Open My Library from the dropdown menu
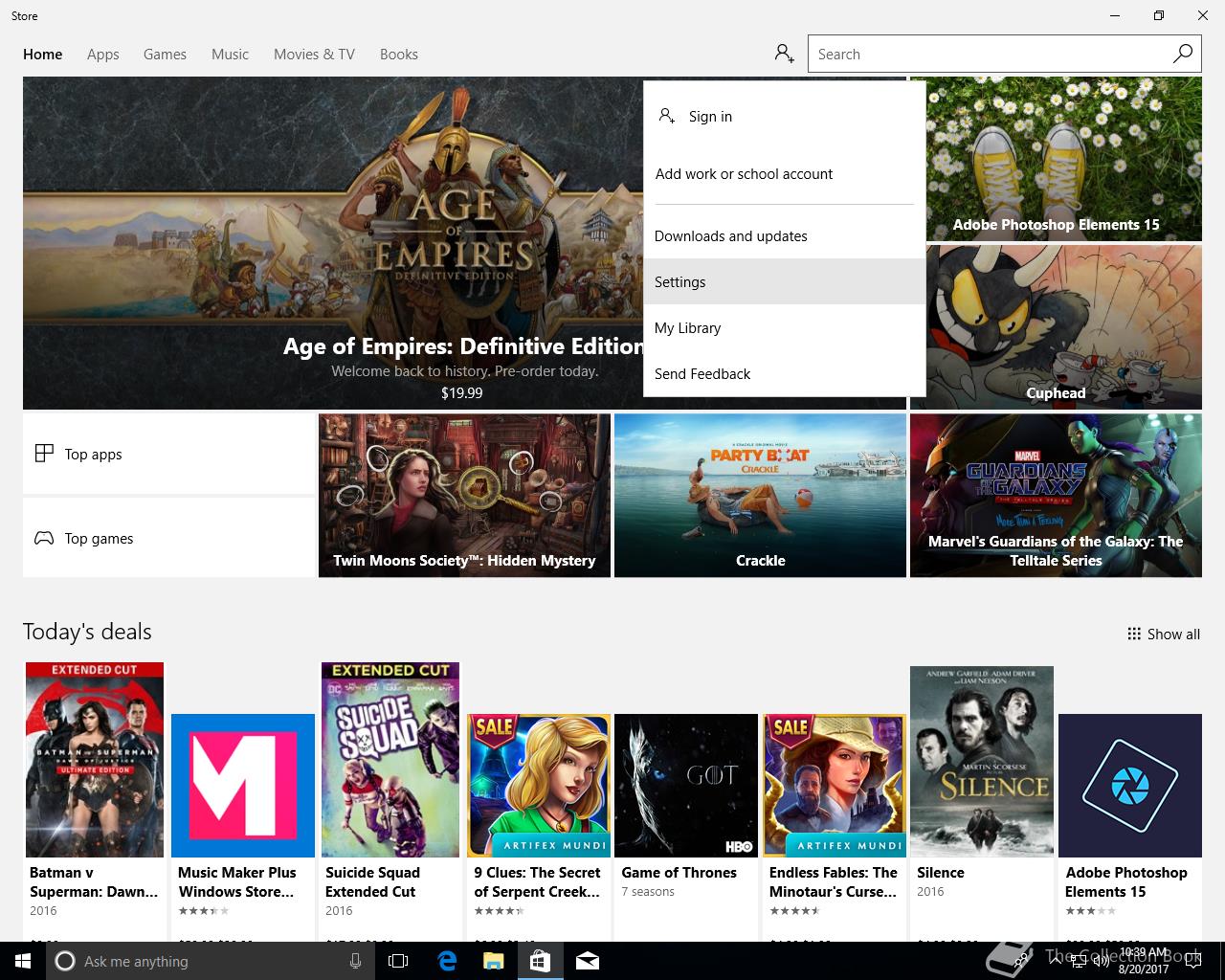1225x980 pixels. 687,327
